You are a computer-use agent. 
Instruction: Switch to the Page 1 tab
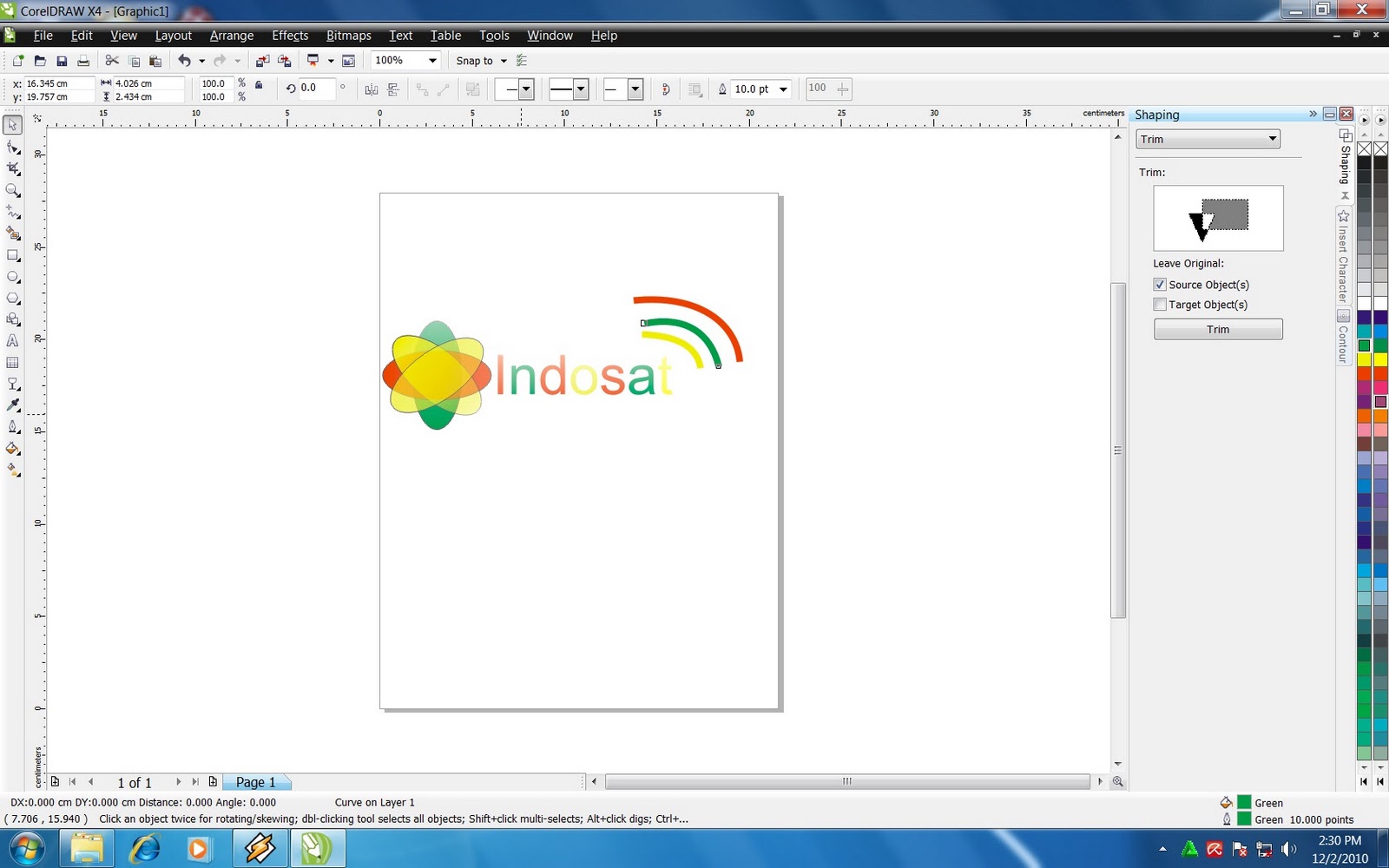click(255, 781)
